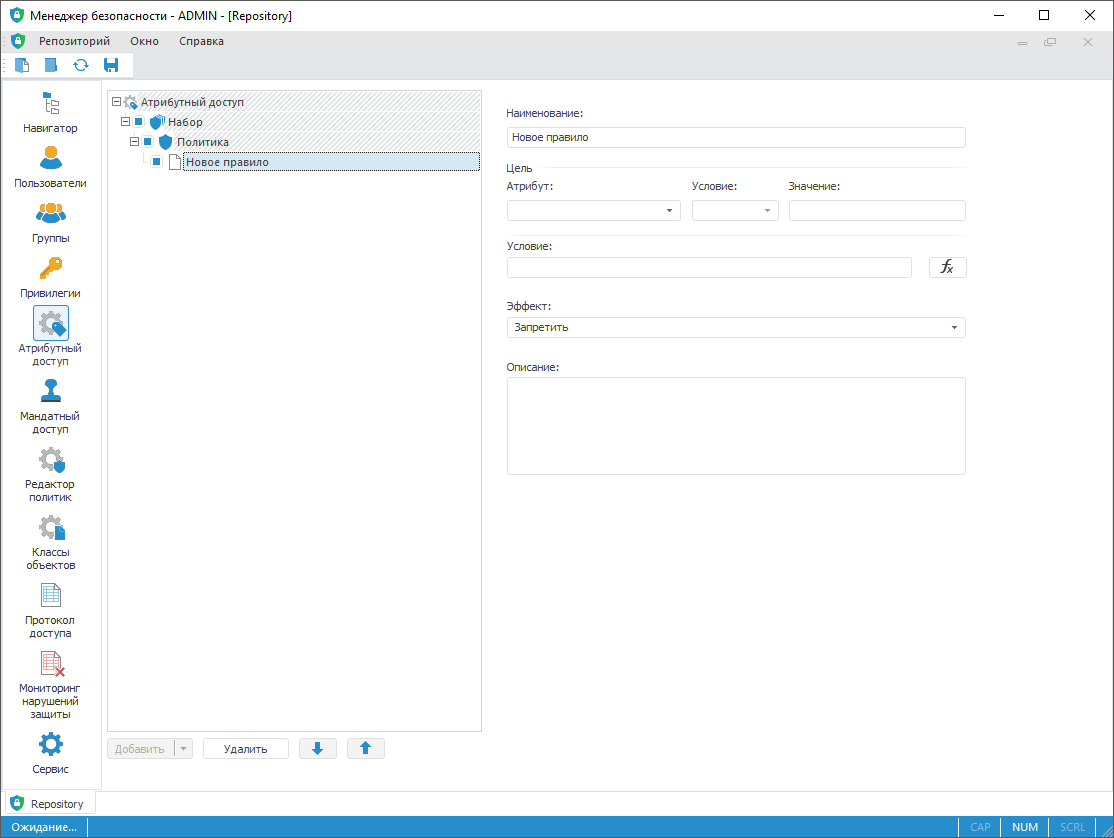This screenshot has width=1114, height=838.
Task: Open the Репозиторий menu
Action: pos(74,41)
